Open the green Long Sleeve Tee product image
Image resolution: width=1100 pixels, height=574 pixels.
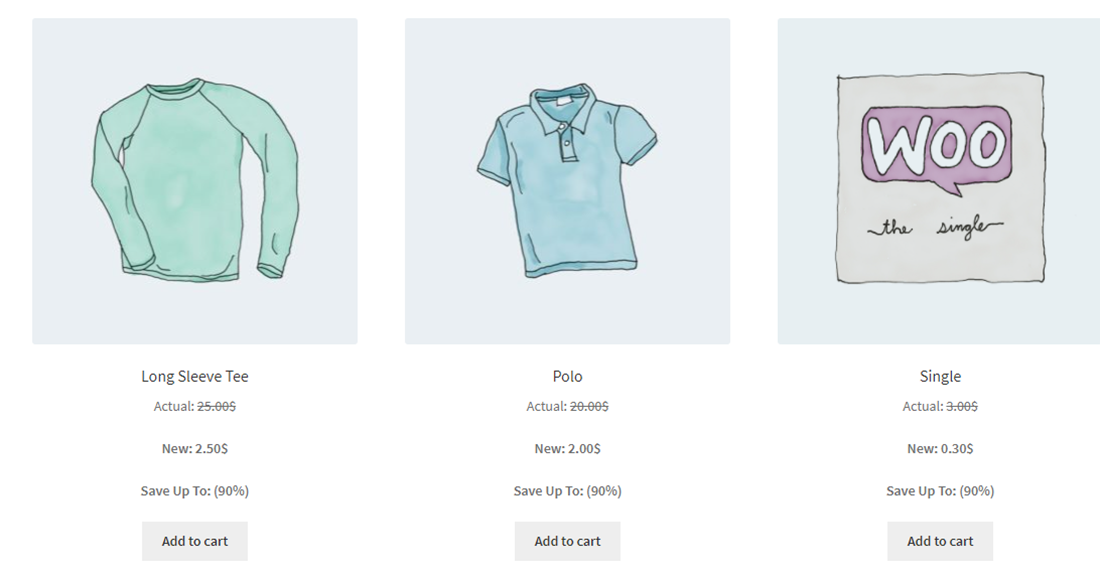pos(194,181)
